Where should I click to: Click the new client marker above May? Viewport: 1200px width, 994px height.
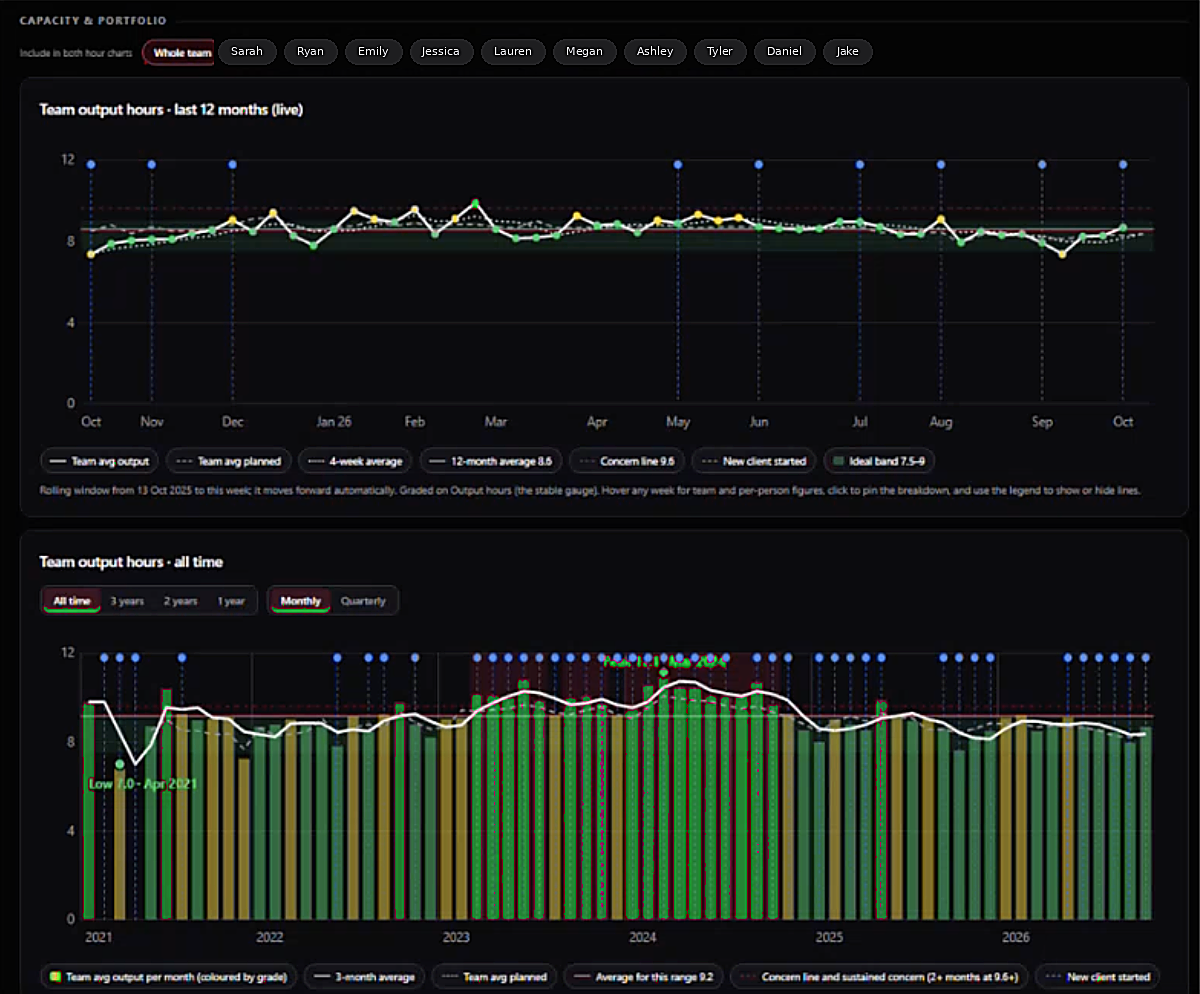click(x=678, y=164)
